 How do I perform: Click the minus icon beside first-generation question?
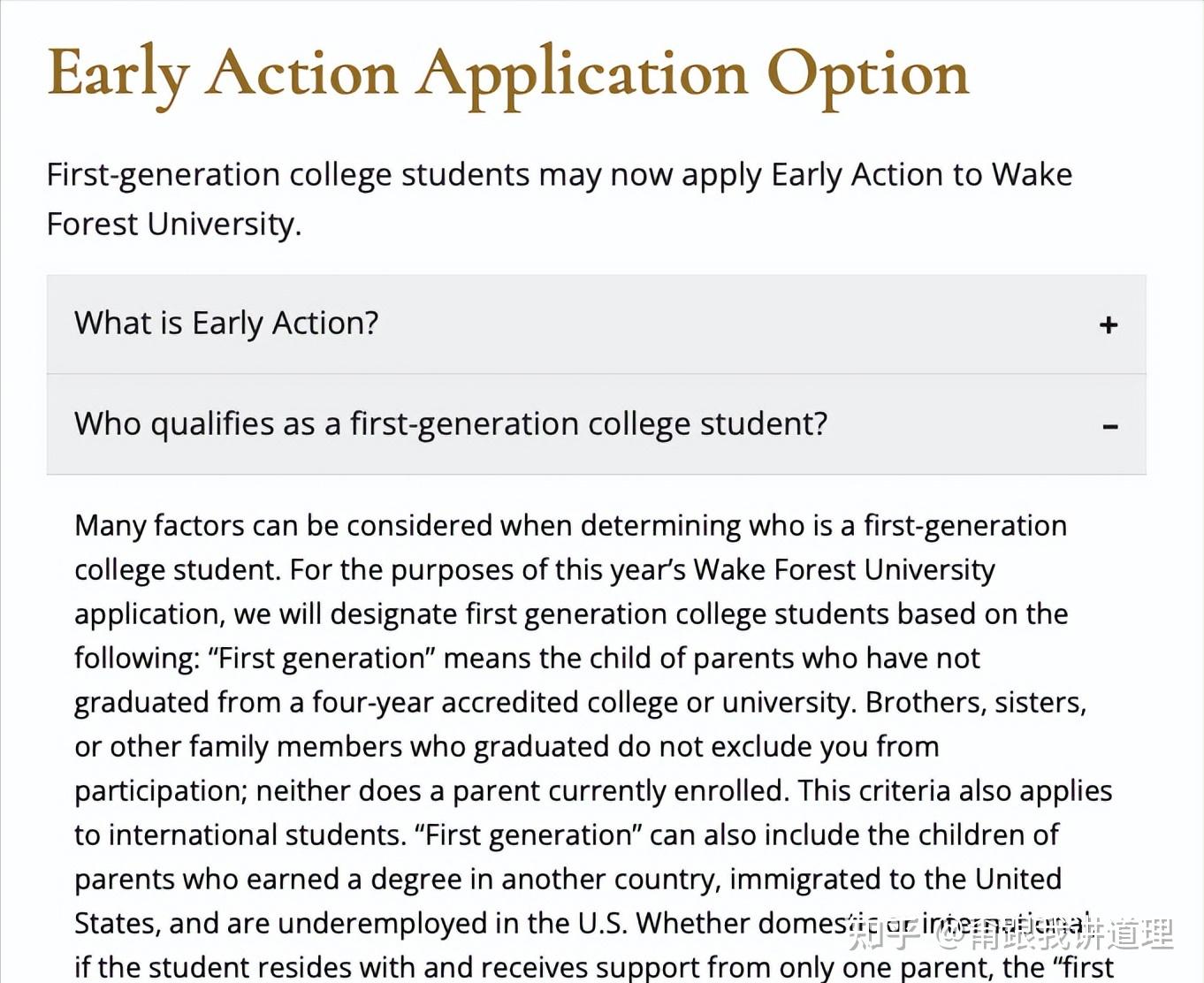point(1110,427)
